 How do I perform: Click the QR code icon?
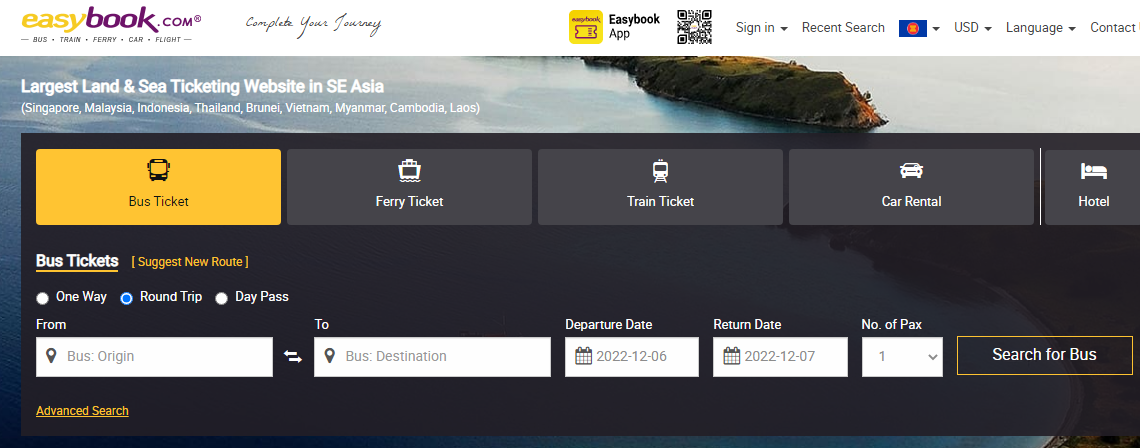coord(694,27)
